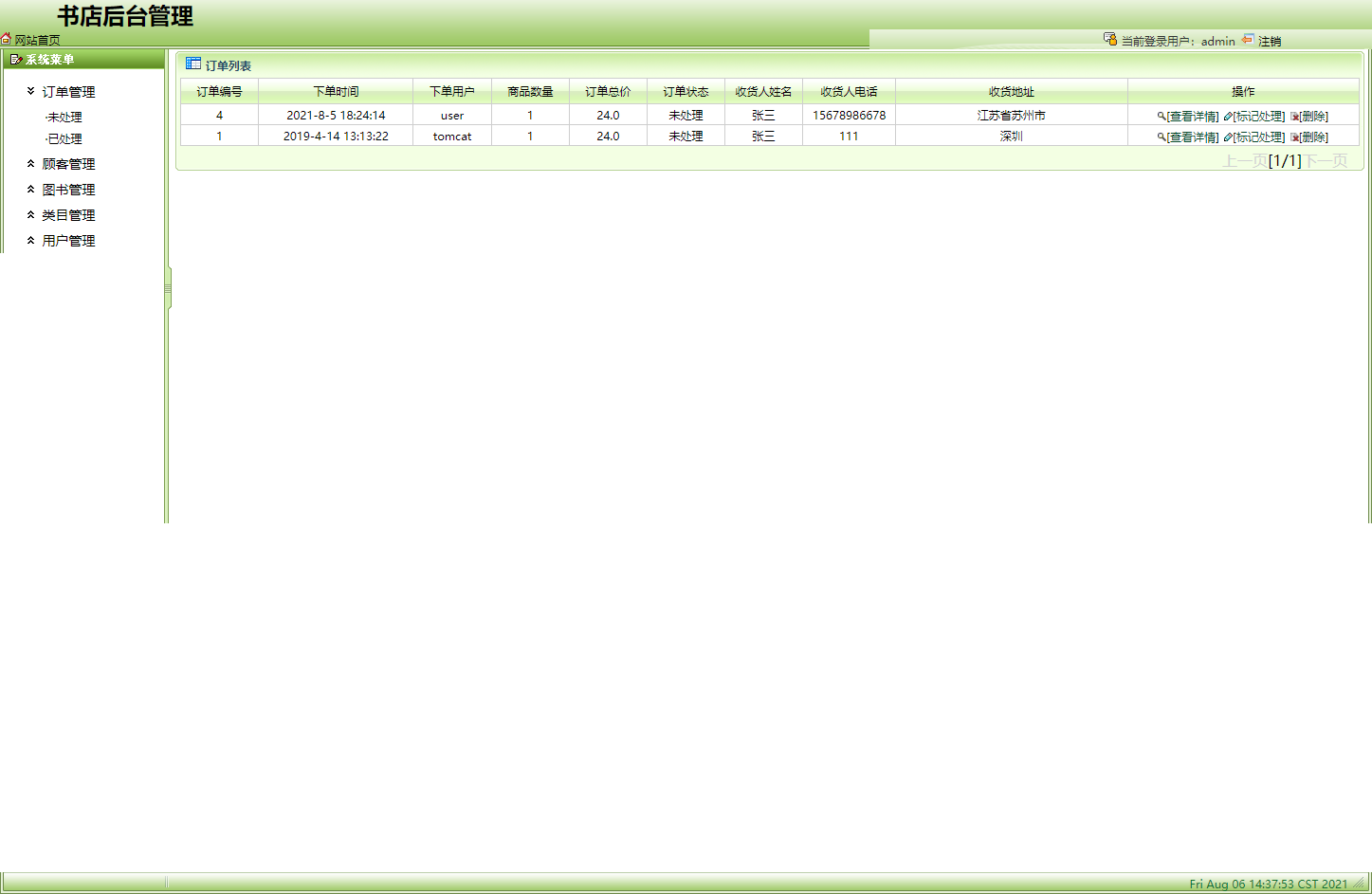The height and width of the screenshot is (894, 1372).
Task: Click order number 4 in 订单编号 column
Action: pyautogui.click(x=219, y=116)
